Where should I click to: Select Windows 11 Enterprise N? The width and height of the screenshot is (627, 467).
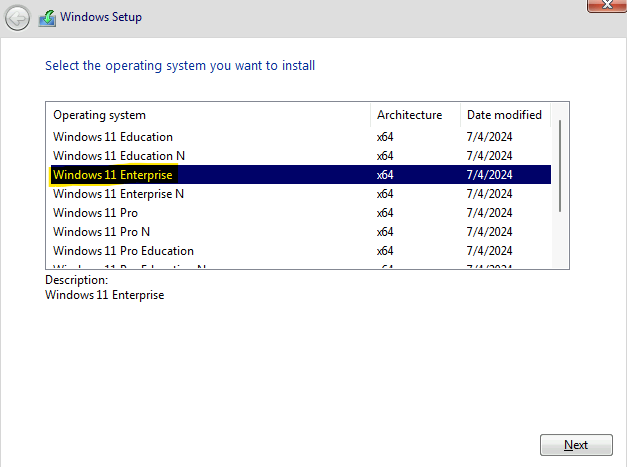click(x=301, y=194)
